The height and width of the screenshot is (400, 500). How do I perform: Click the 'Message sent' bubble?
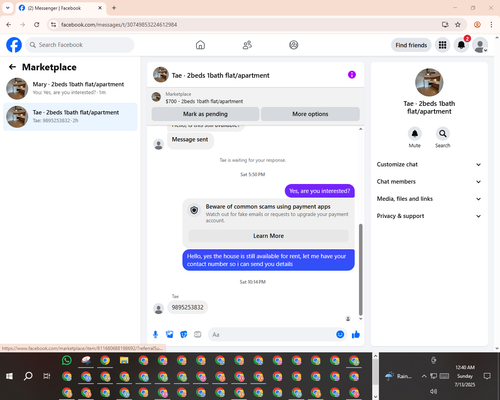tap(190, 140)
